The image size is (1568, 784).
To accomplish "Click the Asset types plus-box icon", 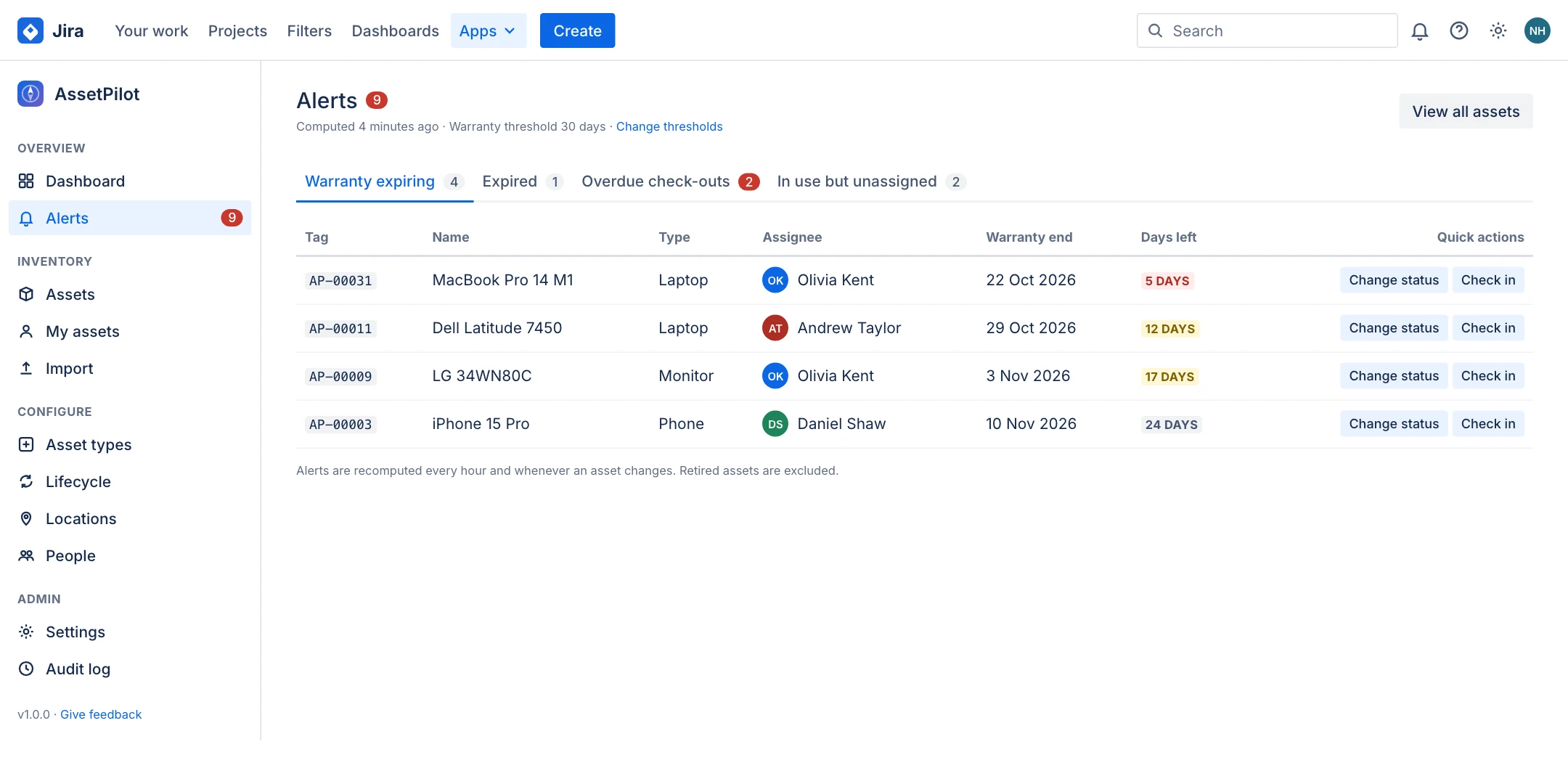I will [26, 444].
